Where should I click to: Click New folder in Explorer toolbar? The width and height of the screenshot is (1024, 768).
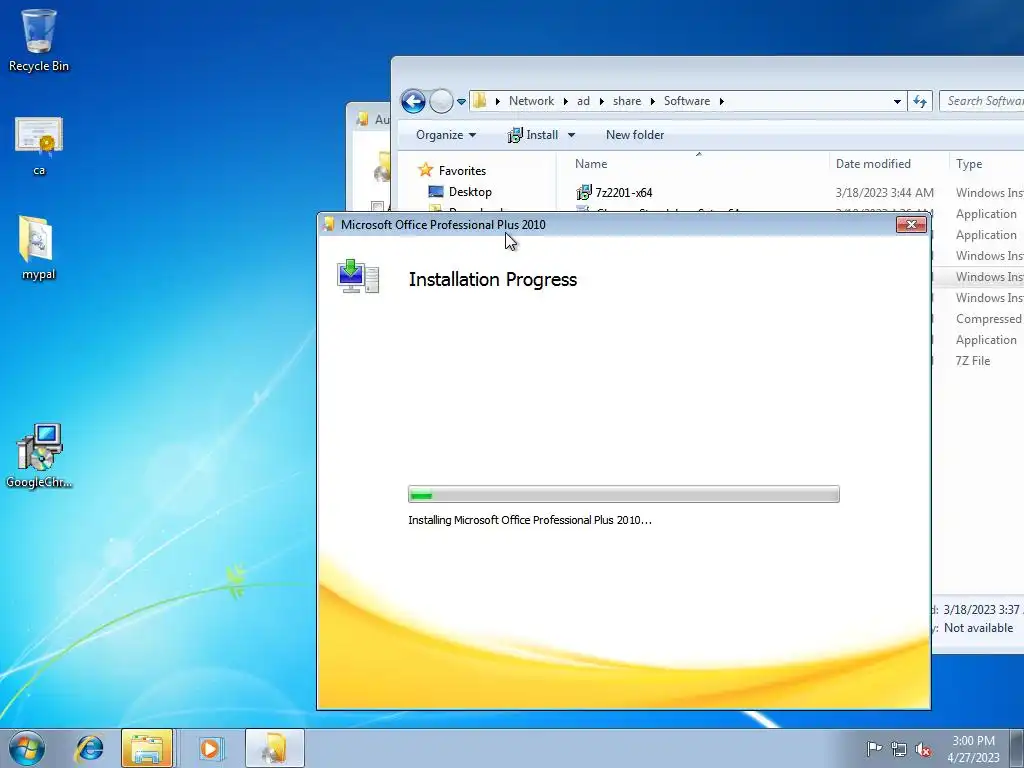[635, 135]
